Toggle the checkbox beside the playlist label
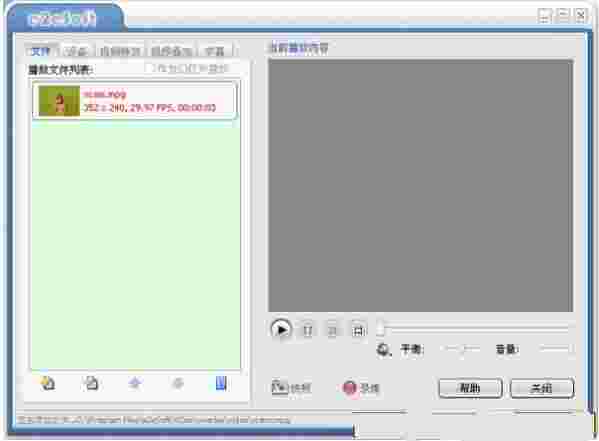Screen dimensions: 599x441 pyautogui.click(x=149, y=68)
